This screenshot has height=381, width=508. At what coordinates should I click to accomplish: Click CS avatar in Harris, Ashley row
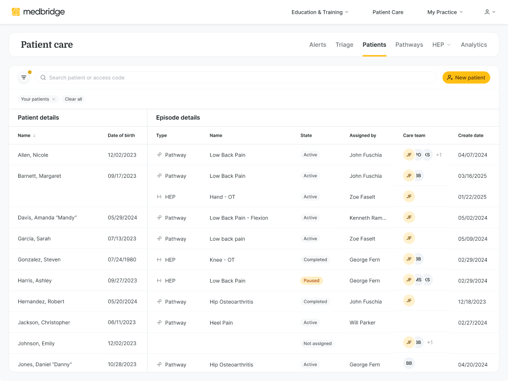(x=427, y=280)
